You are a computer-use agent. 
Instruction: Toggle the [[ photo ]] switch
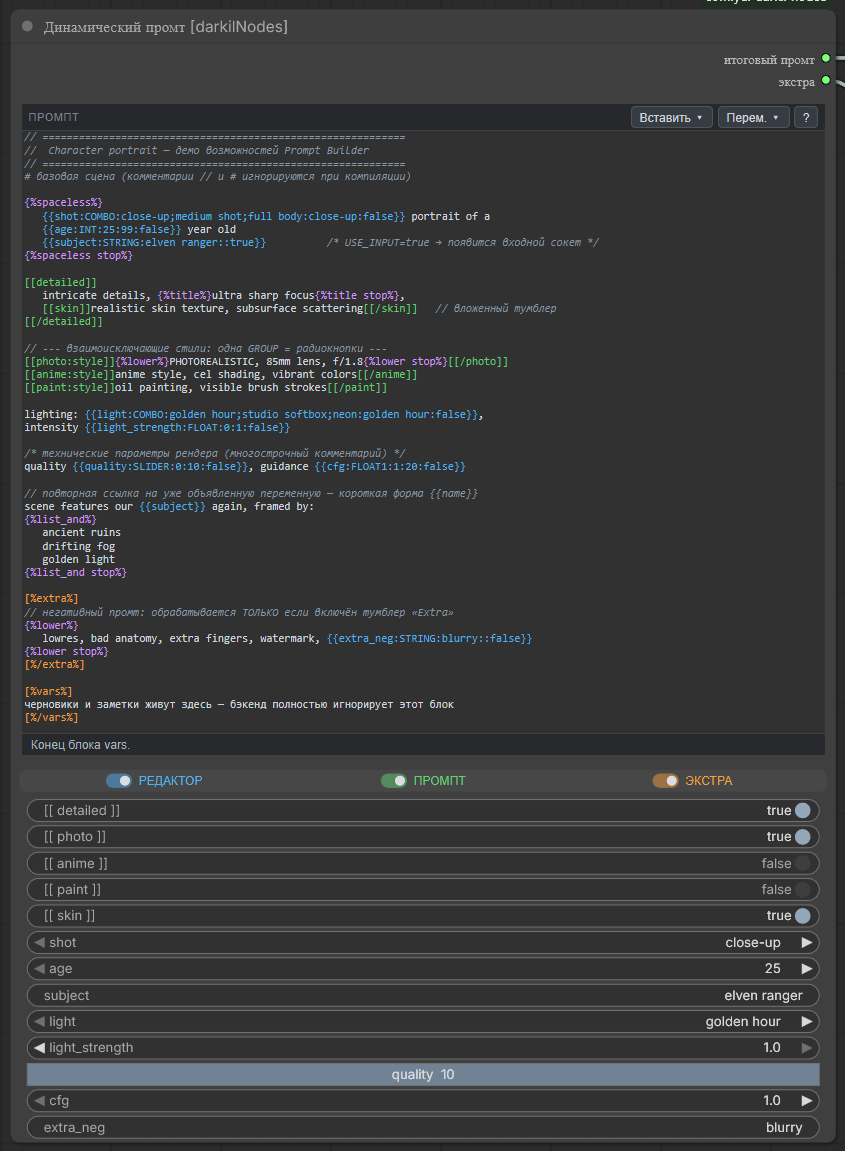[x=423, y=837]
